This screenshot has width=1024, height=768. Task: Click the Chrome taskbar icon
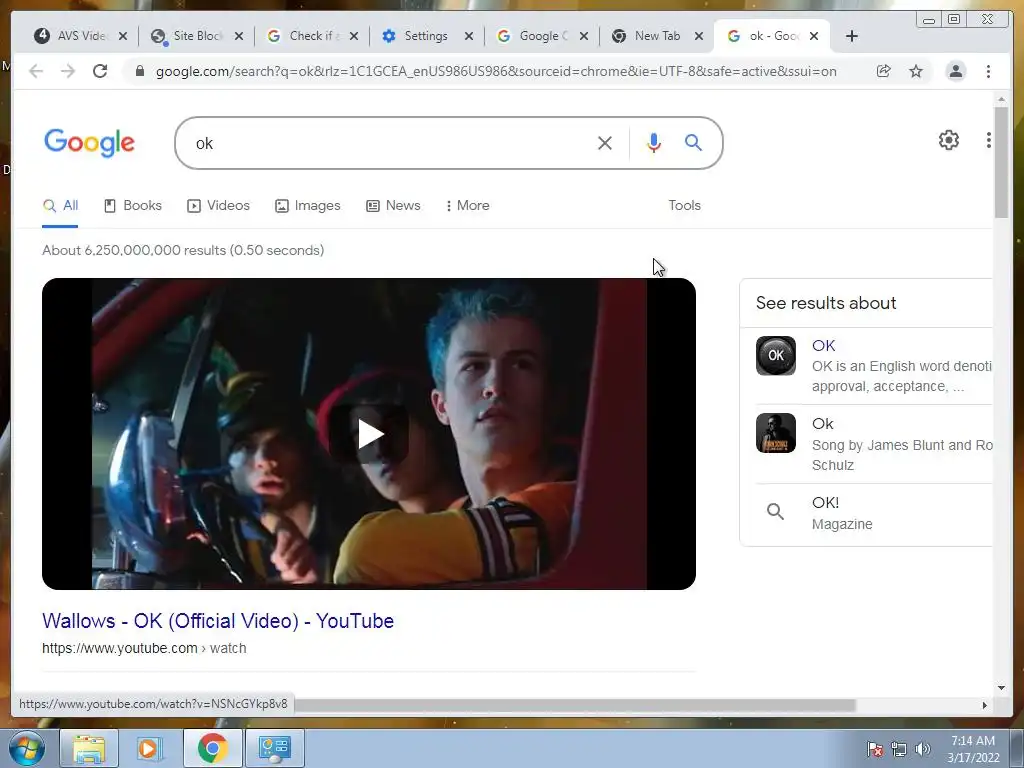(212, 748)
